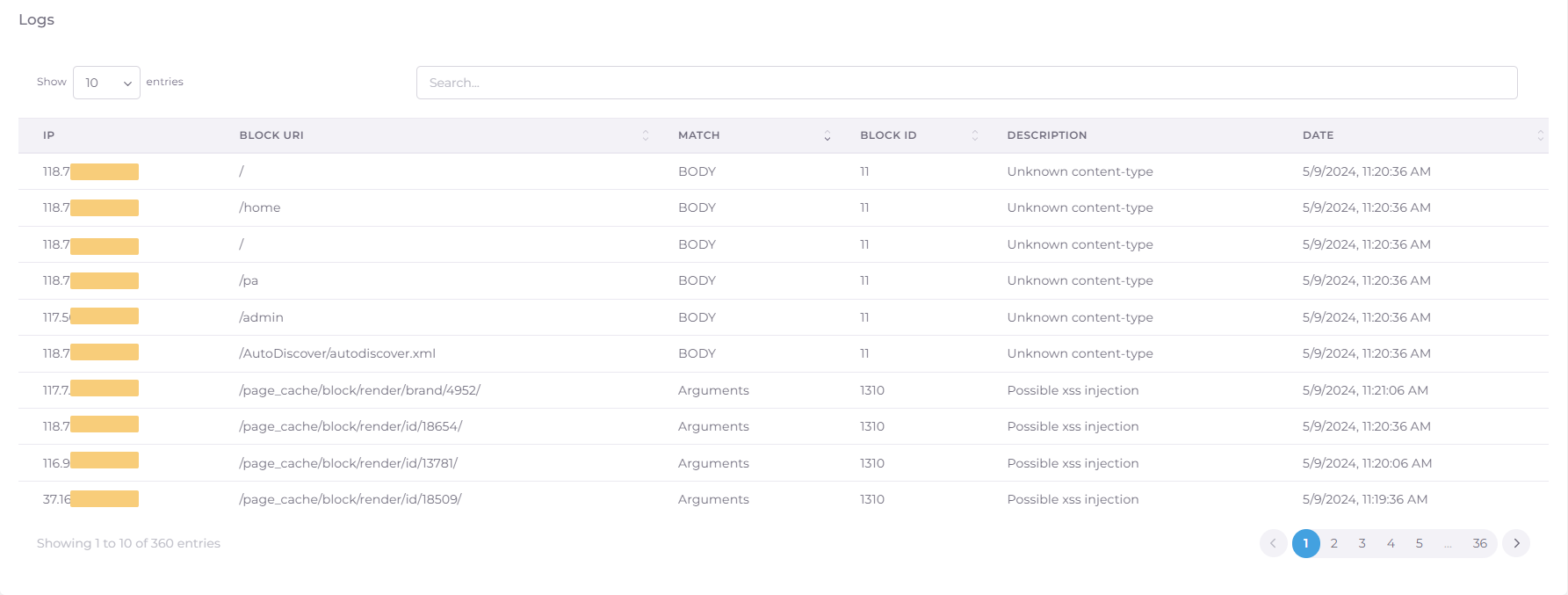Click the Description column header
1568x595 pixels.
(1046, 135)
